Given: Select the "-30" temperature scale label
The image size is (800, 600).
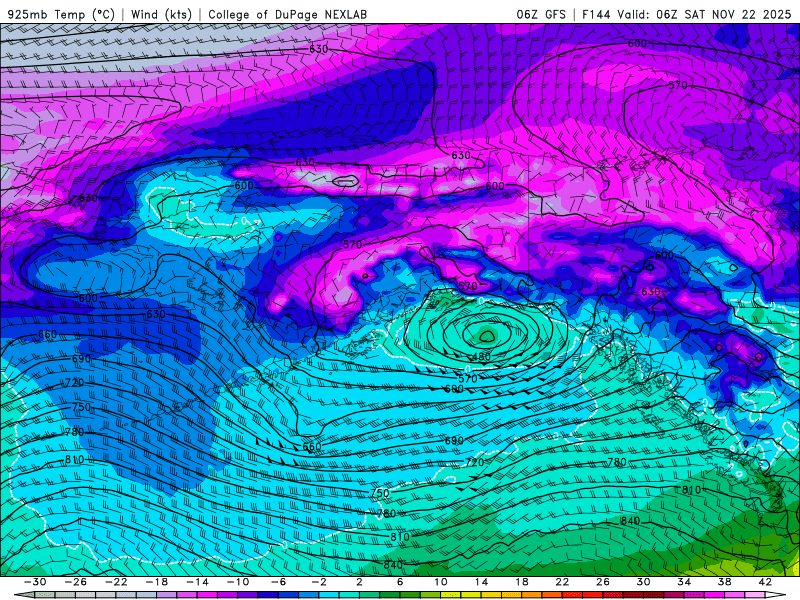Looking at the screenshot, I should [35, 582].
